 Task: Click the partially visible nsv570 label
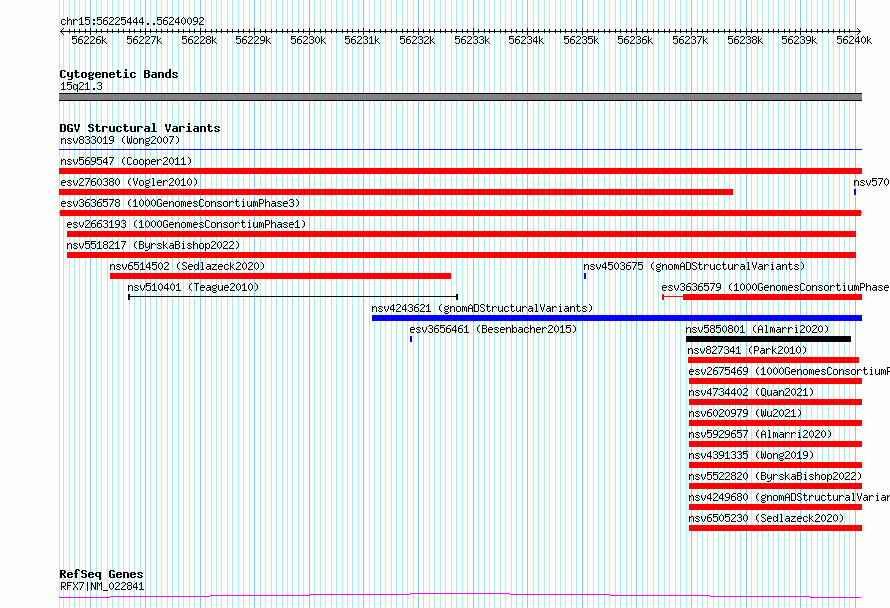[871, 182]
